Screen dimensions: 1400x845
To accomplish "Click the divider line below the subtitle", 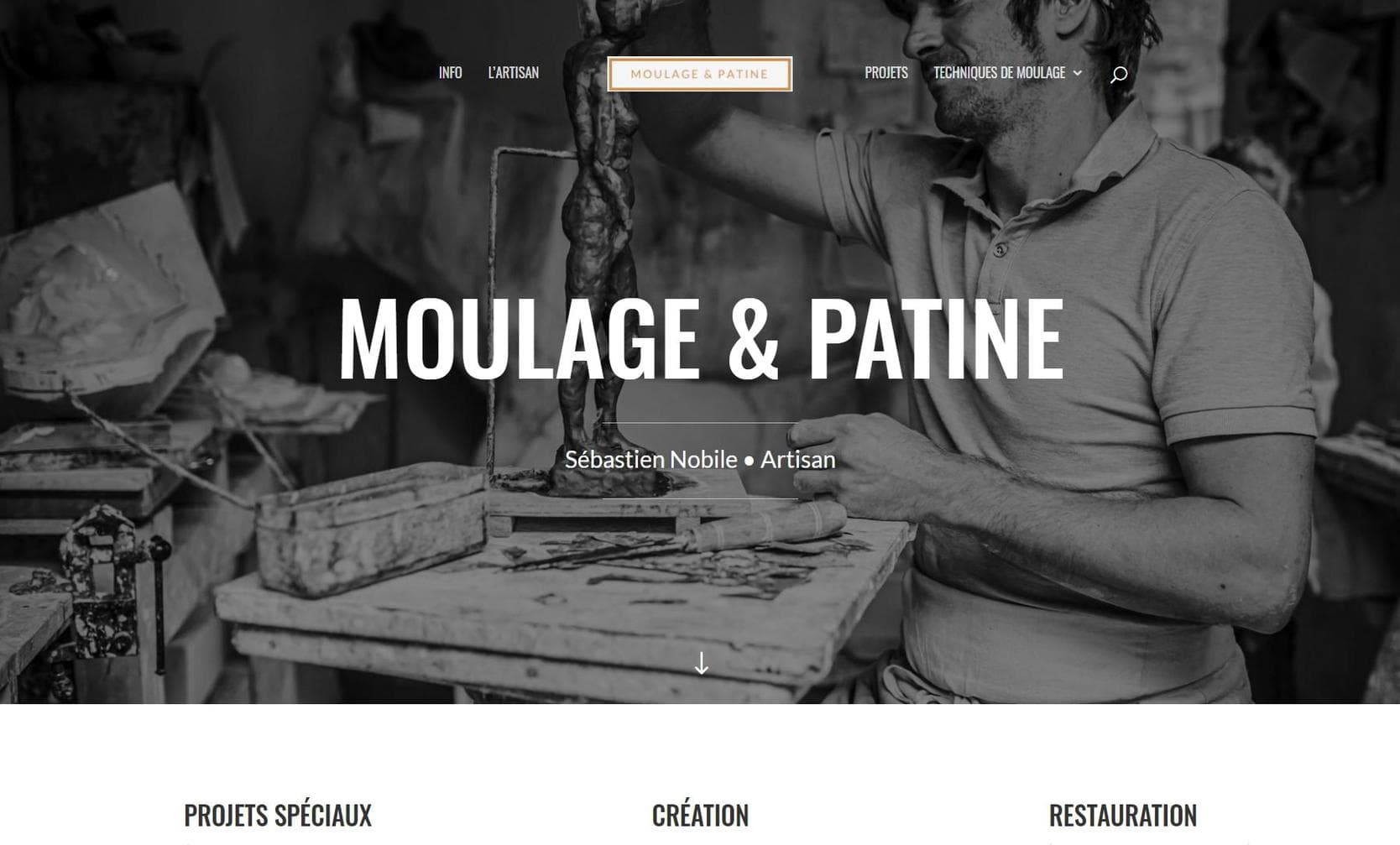I will point(700,498).
